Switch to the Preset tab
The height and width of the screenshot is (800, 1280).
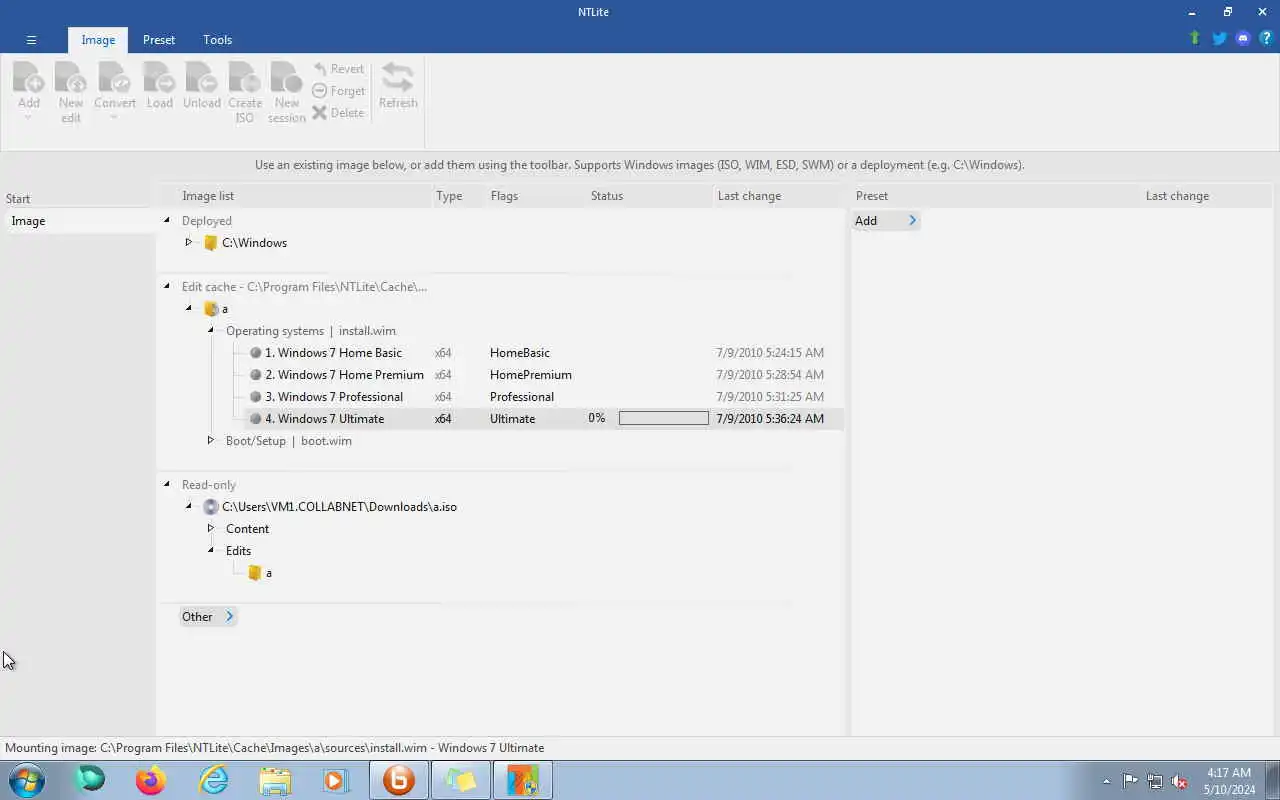159,40
